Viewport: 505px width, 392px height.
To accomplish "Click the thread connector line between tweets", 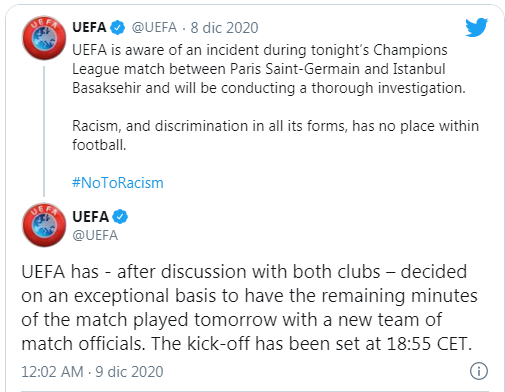I will coord(44,131).
